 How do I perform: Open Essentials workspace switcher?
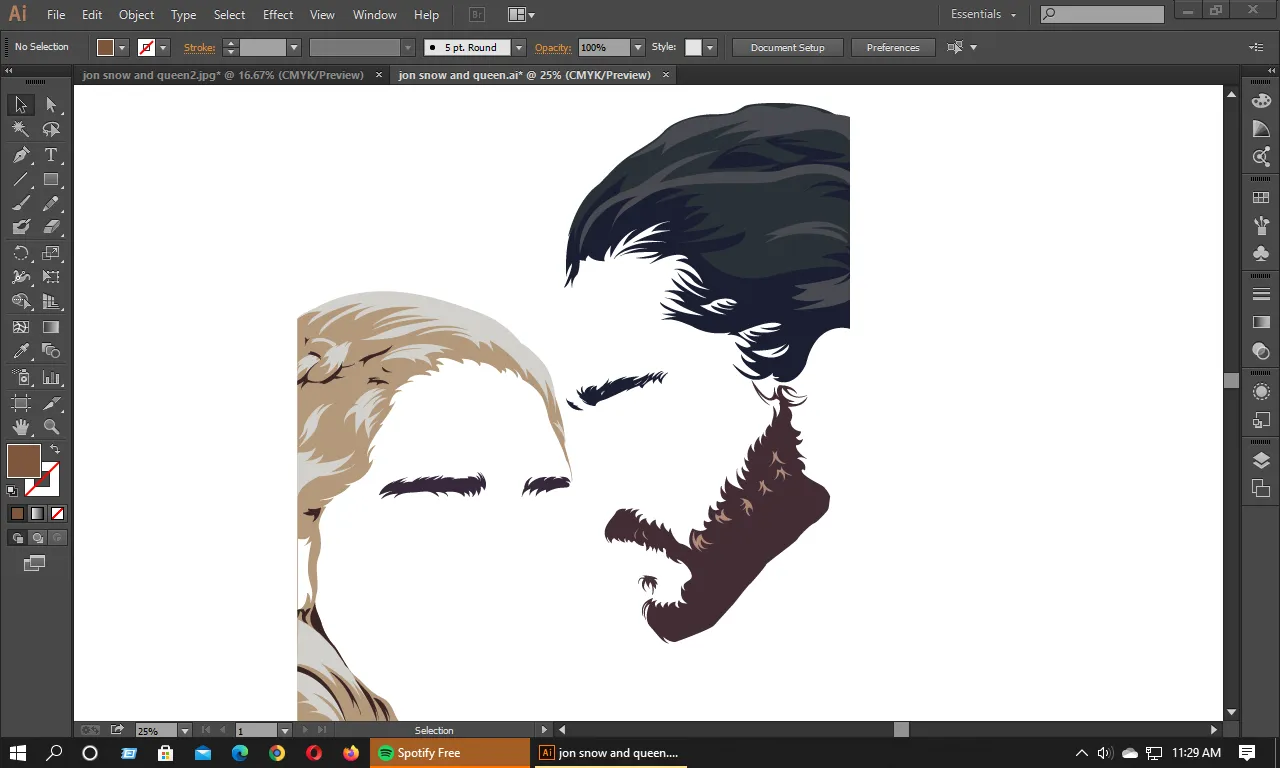coord(983,14)
